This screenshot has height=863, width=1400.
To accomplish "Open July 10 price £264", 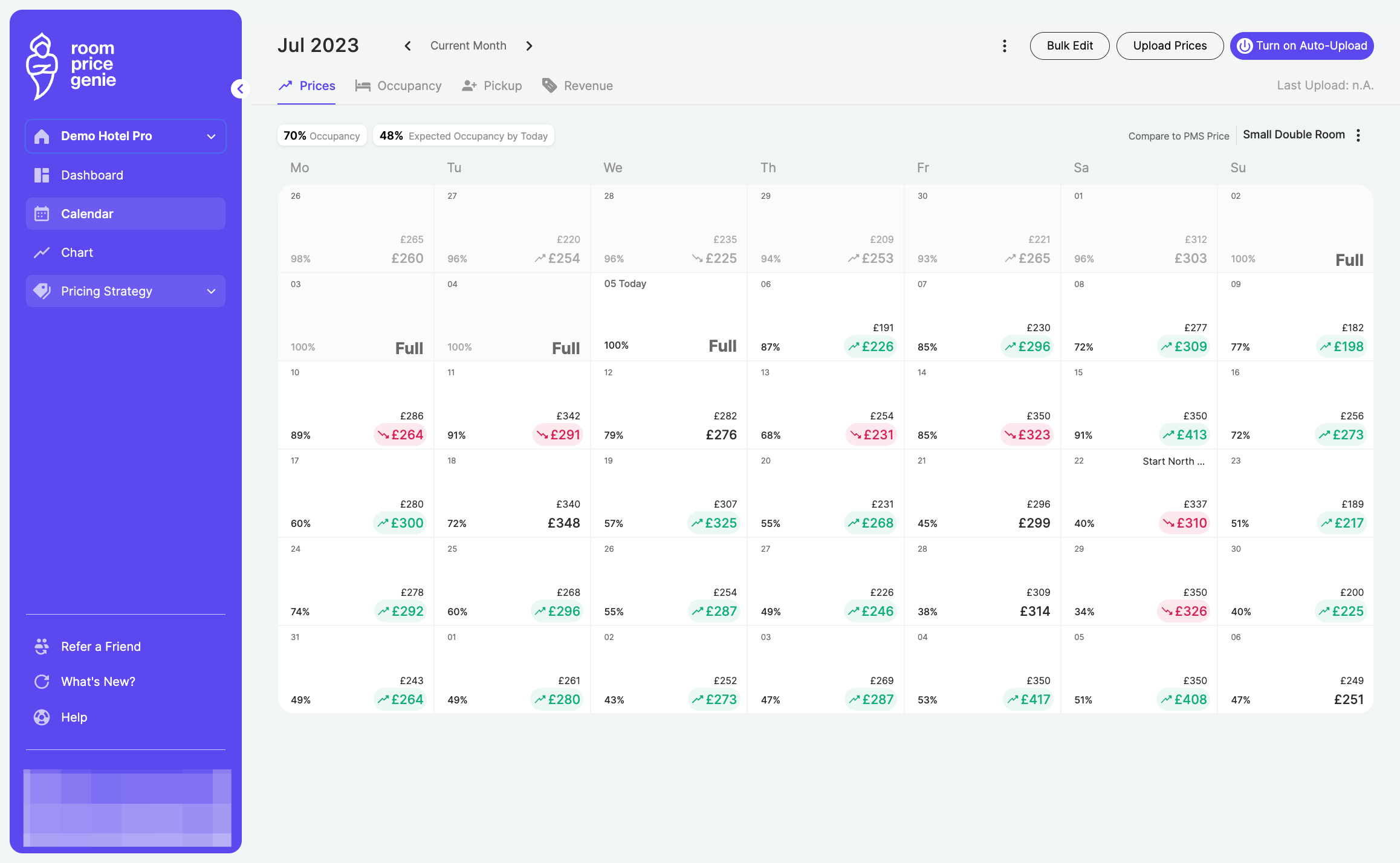I will [400, 435].
